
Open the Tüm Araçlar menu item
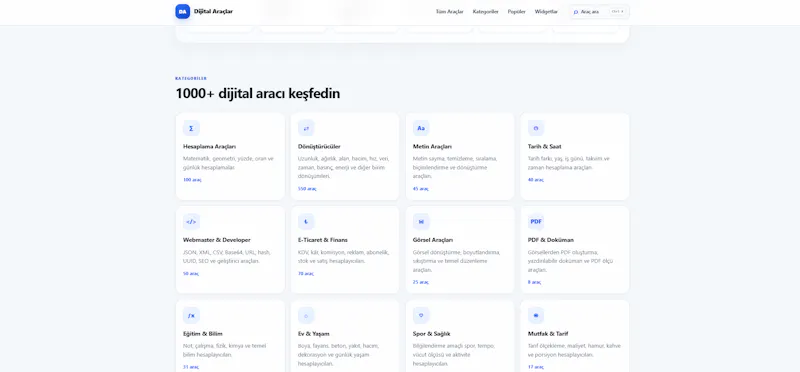point(449,12)
